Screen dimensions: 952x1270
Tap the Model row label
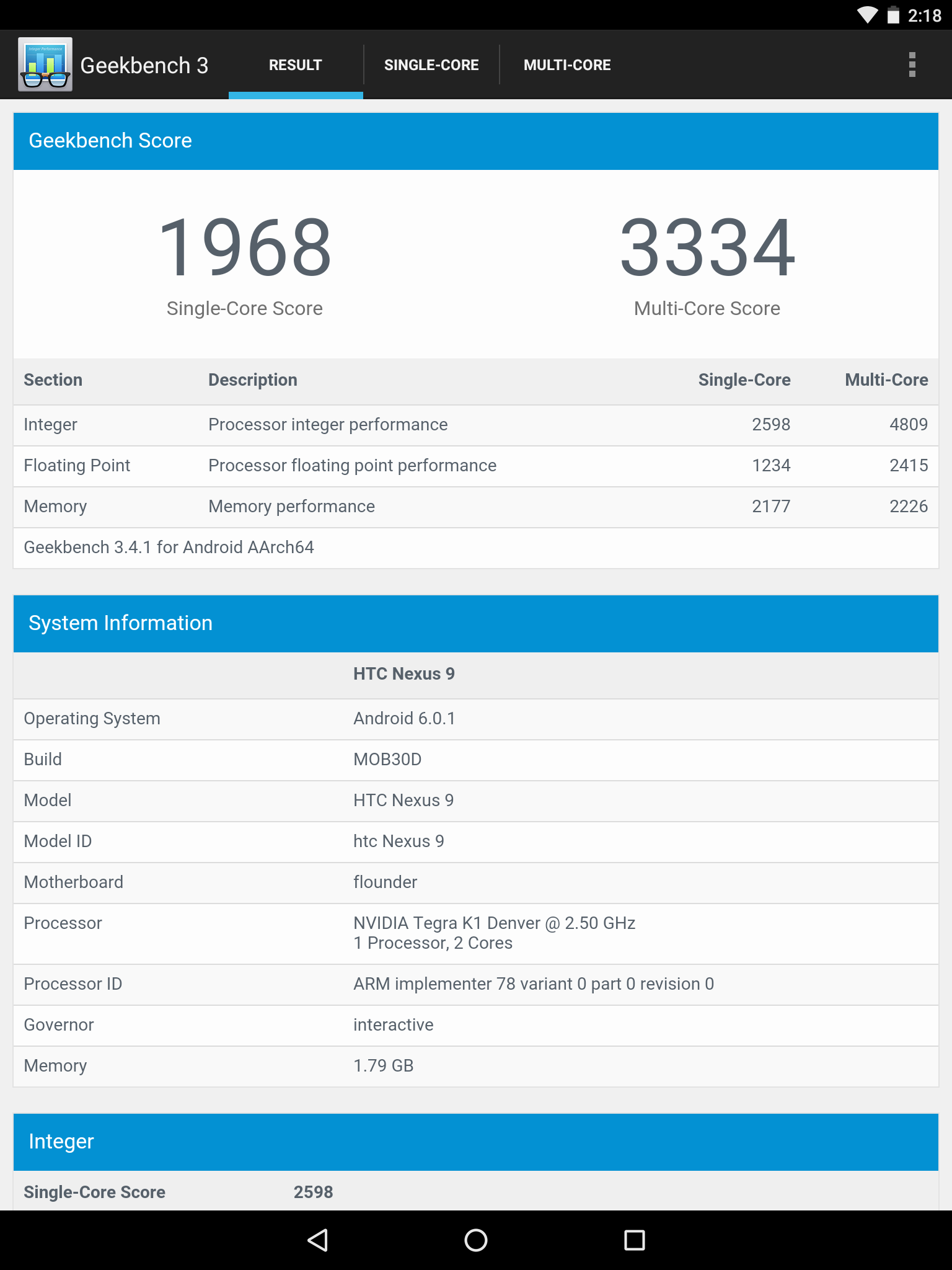48,800
